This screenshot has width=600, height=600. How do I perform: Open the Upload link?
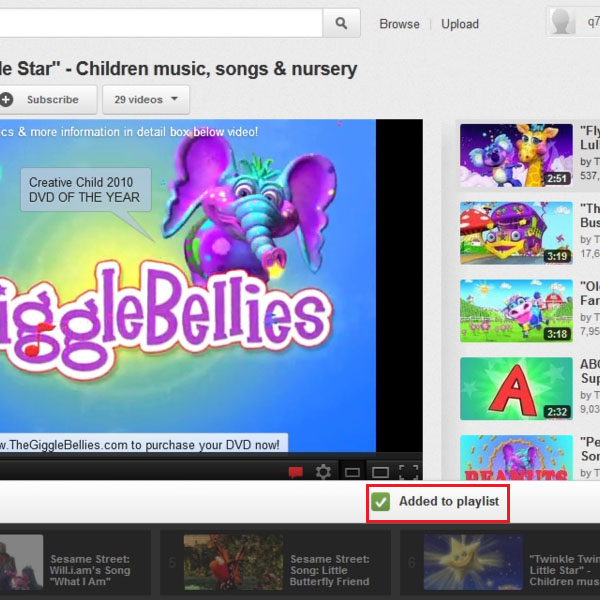460,24
